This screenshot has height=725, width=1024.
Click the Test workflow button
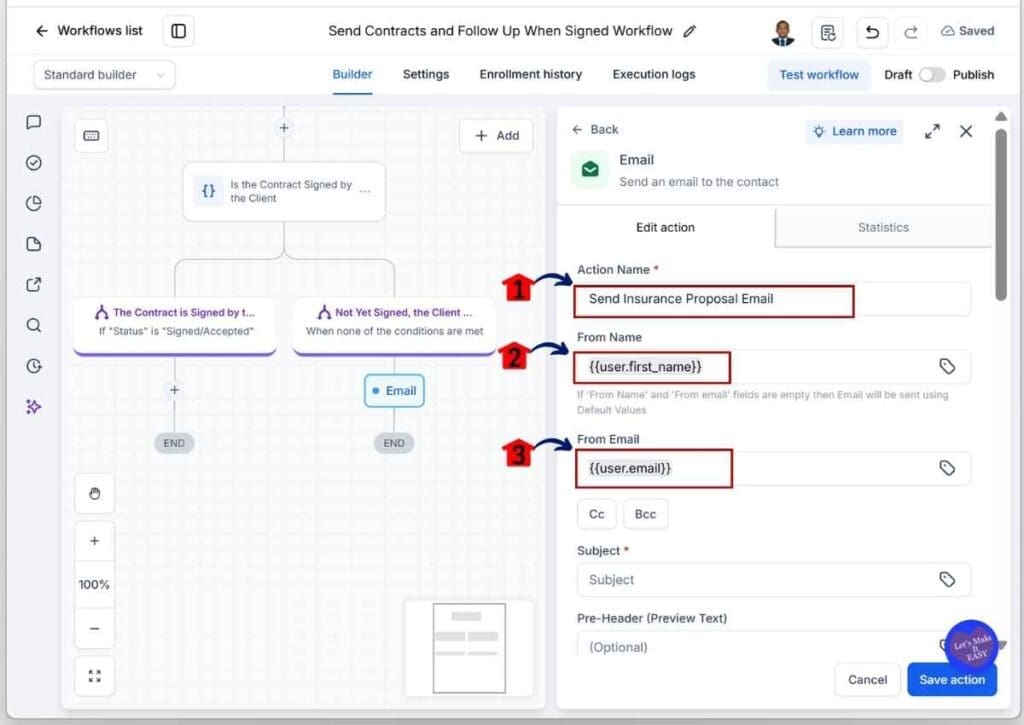click(819, 74)
